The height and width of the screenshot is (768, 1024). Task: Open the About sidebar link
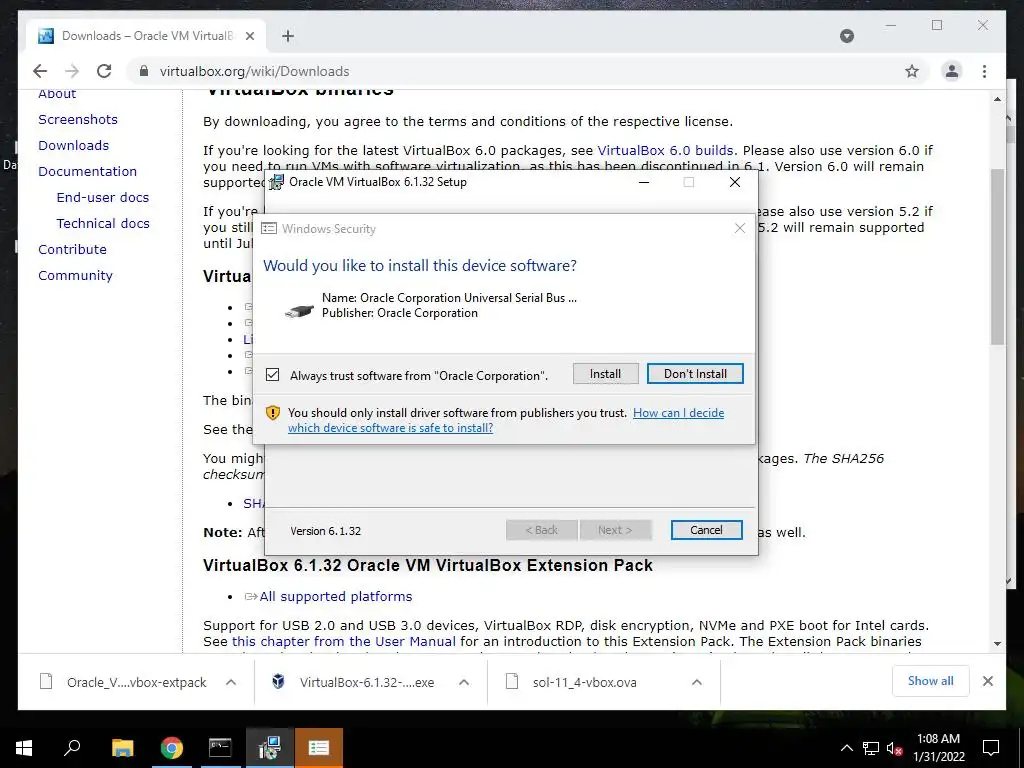point(57,95)
